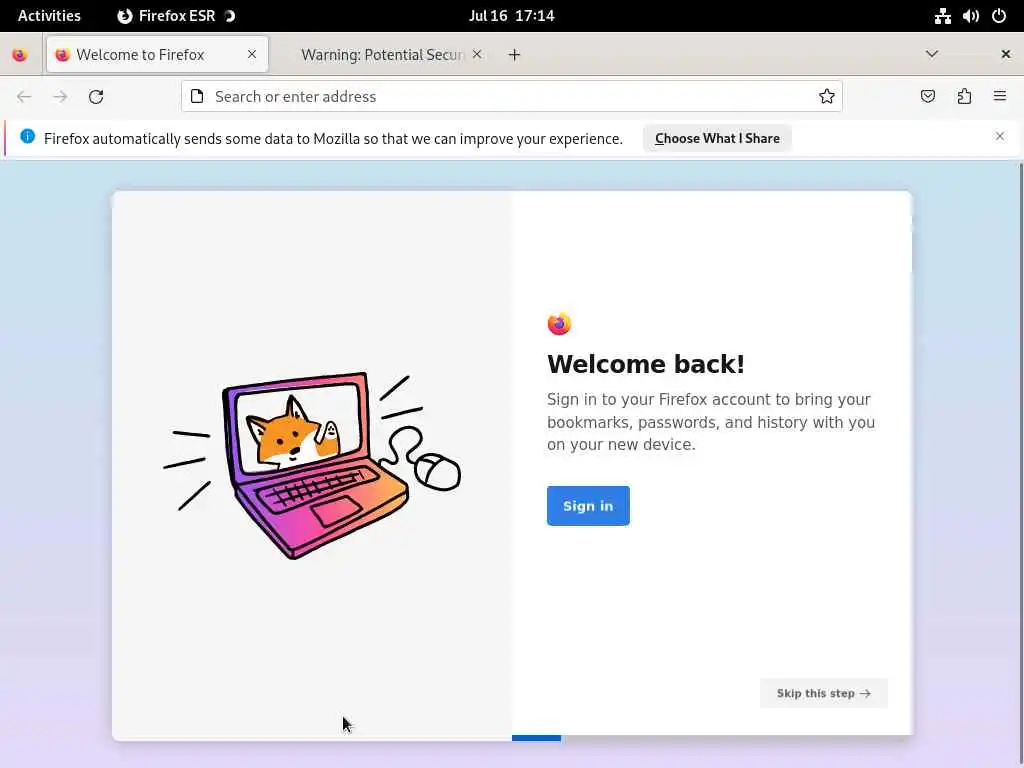This screenshot has height=768, width=1024.
Task: Click Firefox logo above Welcome back
Action: pyautogui.click(x=559, y=324)
